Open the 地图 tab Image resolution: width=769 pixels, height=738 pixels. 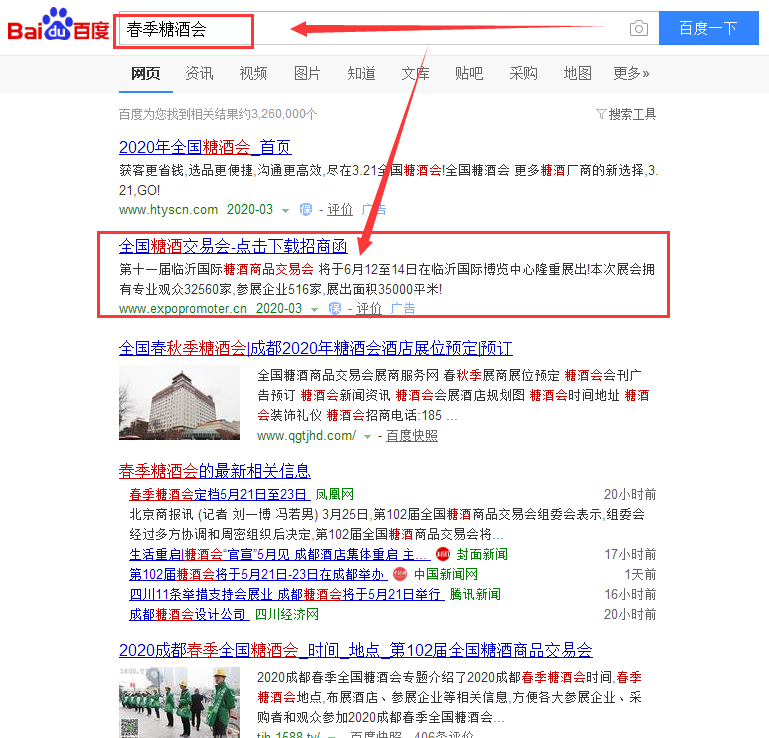[x=577, y=73]
